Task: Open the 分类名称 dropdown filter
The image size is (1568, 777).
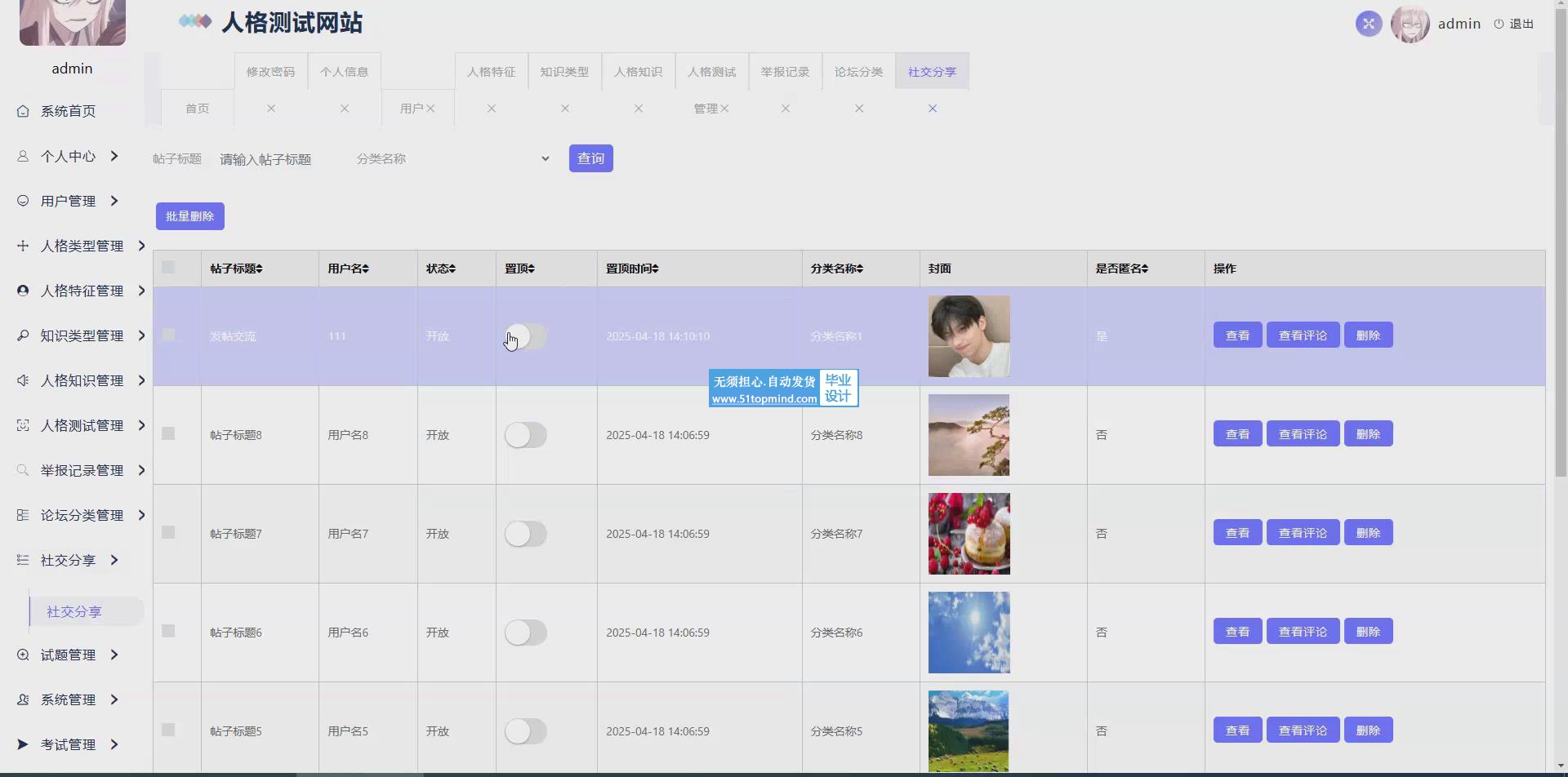Action: click(452, 159)
